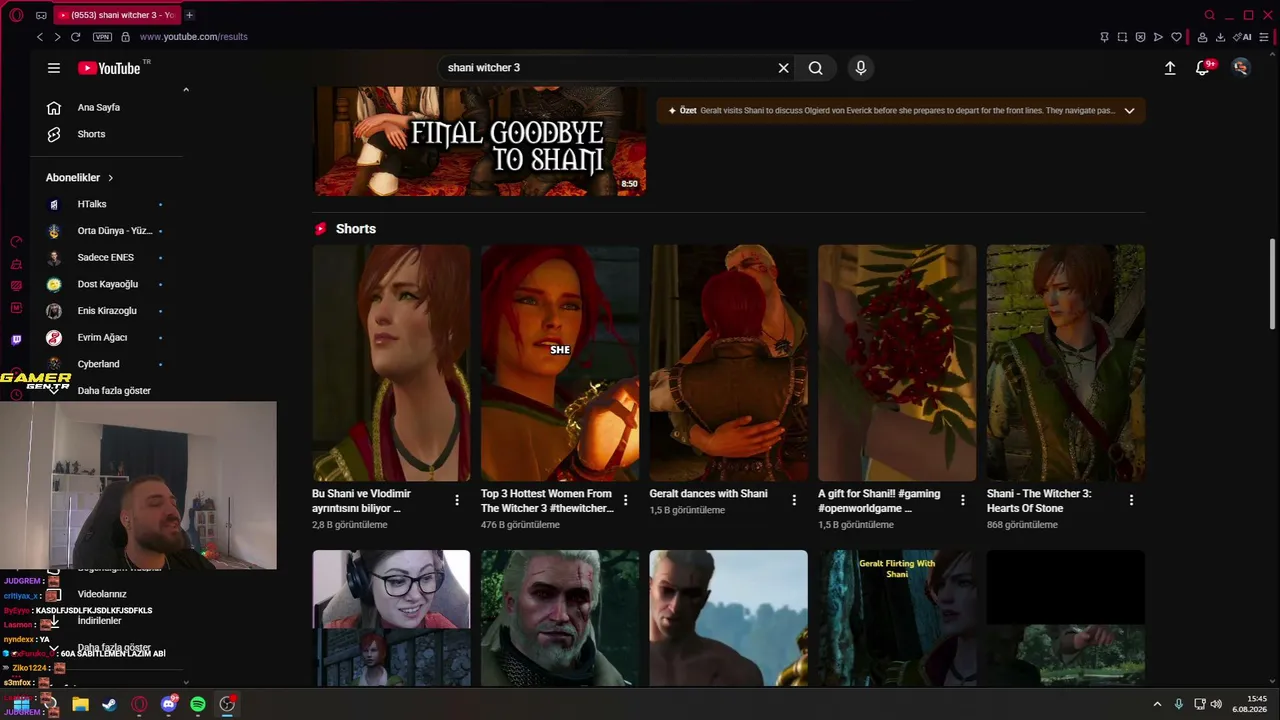Open the YouTube guide hamburger menu

[x=54, y=68]
